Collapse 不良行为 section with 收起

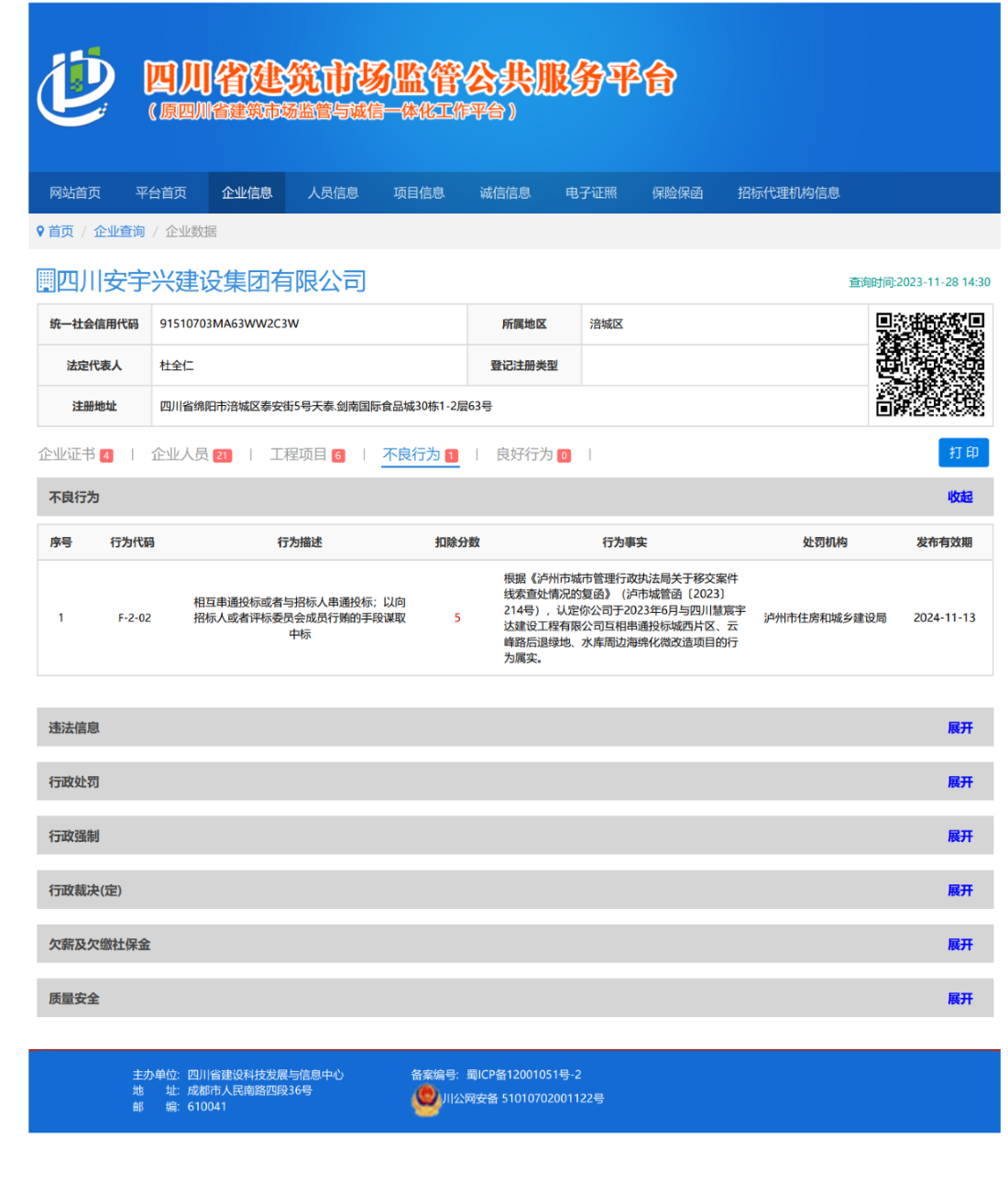(x=960, y=497)
